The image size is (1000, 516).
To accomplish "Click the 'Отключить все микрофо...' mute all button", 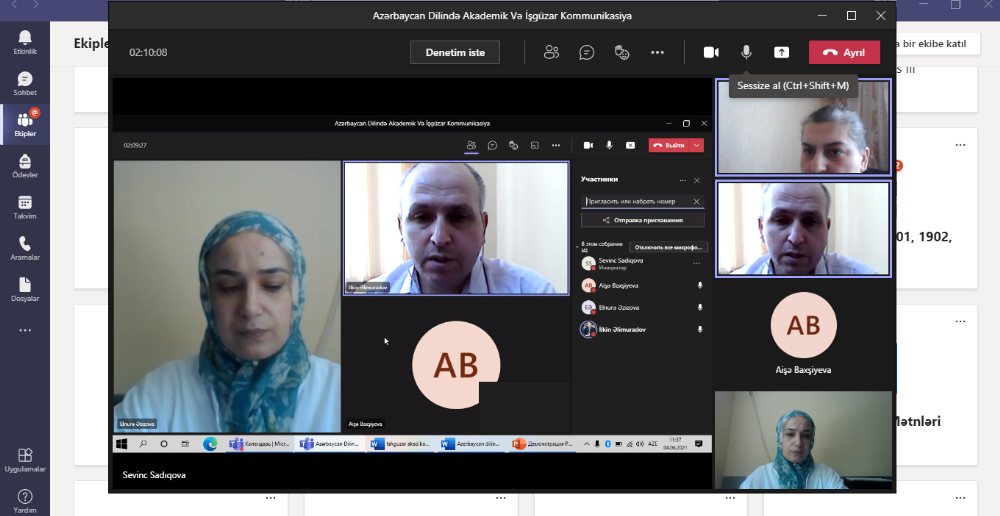I will tap(668, 247).
